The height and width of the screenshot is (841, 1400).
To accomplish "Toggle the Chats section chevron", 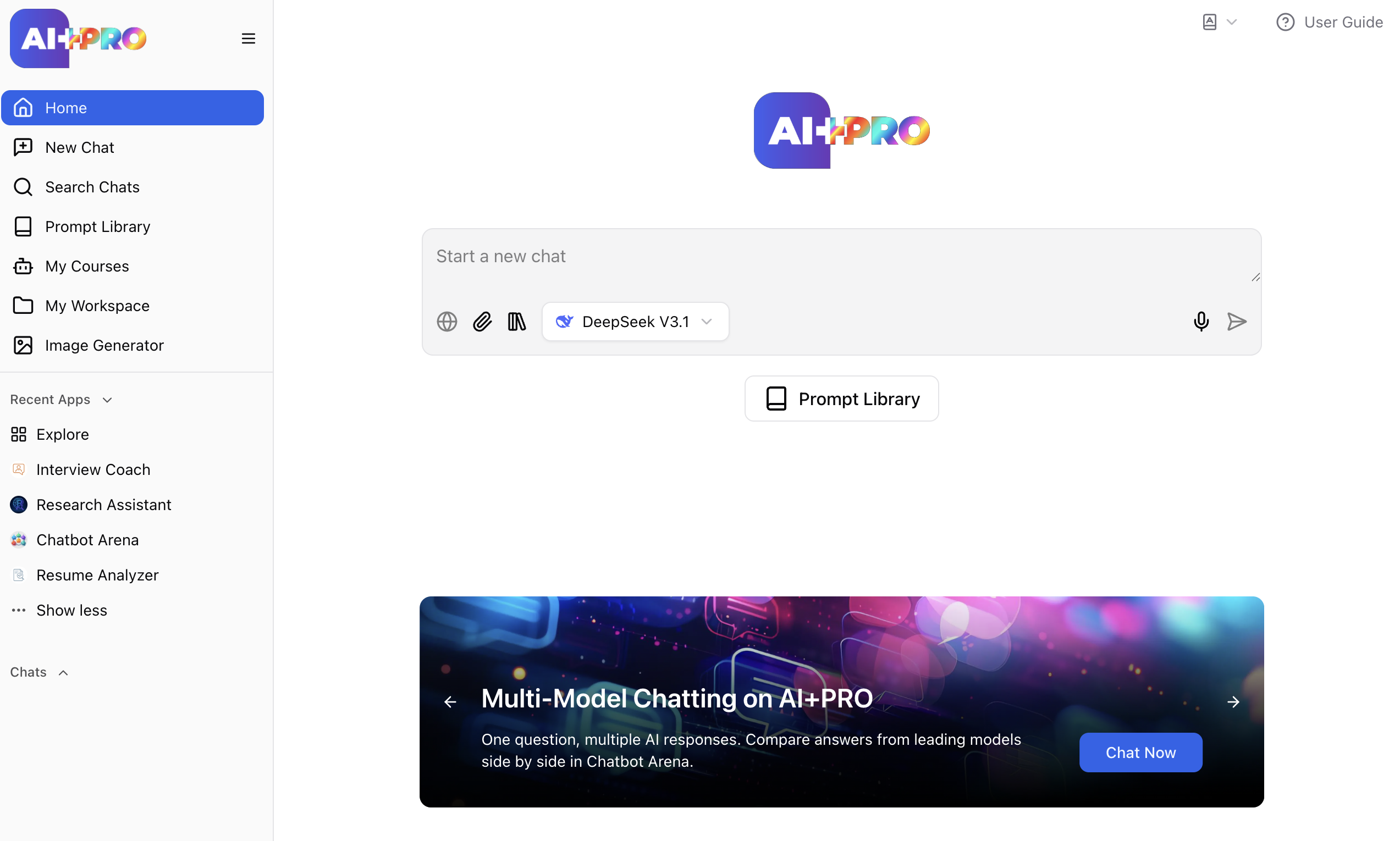I will point(63,672).
